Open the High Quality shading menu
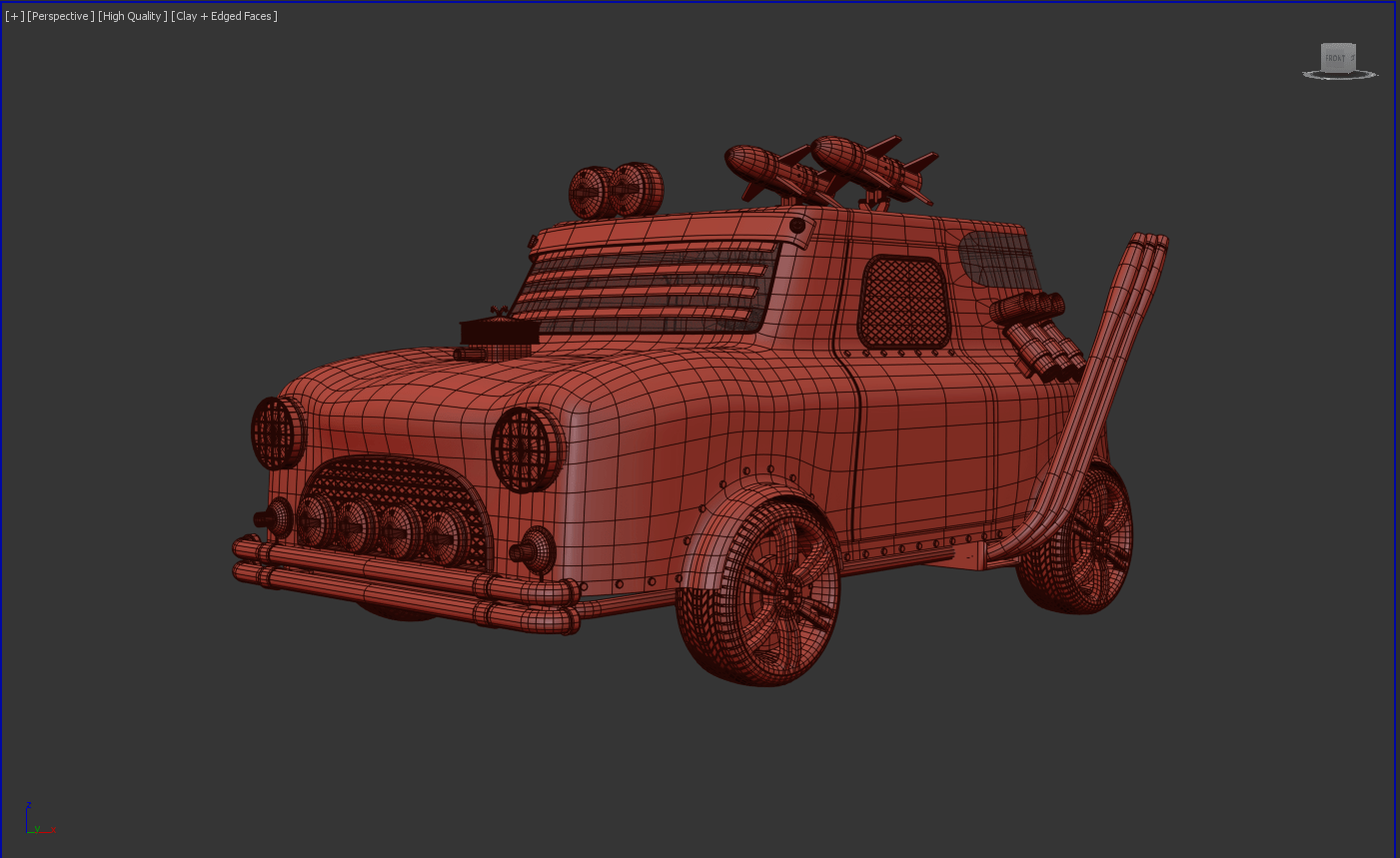The height and width of the screenshot is (858, 1400). pos(132,16)
